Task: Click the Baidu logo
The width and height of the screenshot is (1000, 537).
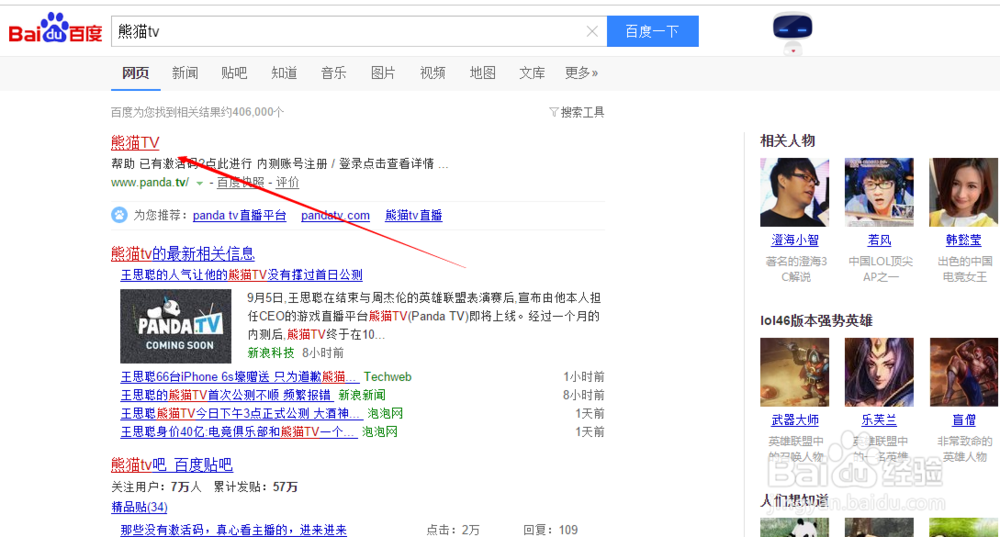Action: click(x=55, y=29)
